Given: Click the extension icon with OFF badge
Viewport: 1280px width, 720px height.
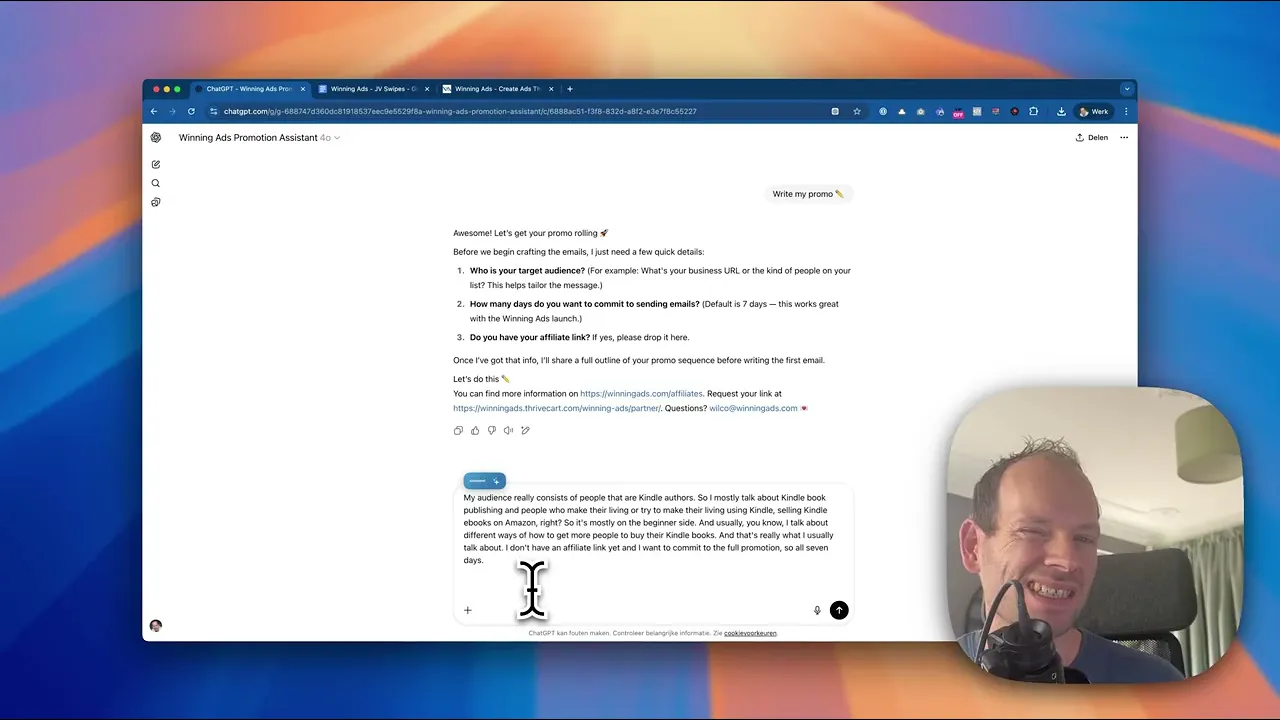Looking at the screenshot, I should pyautogui.click(x=958, y=112).
